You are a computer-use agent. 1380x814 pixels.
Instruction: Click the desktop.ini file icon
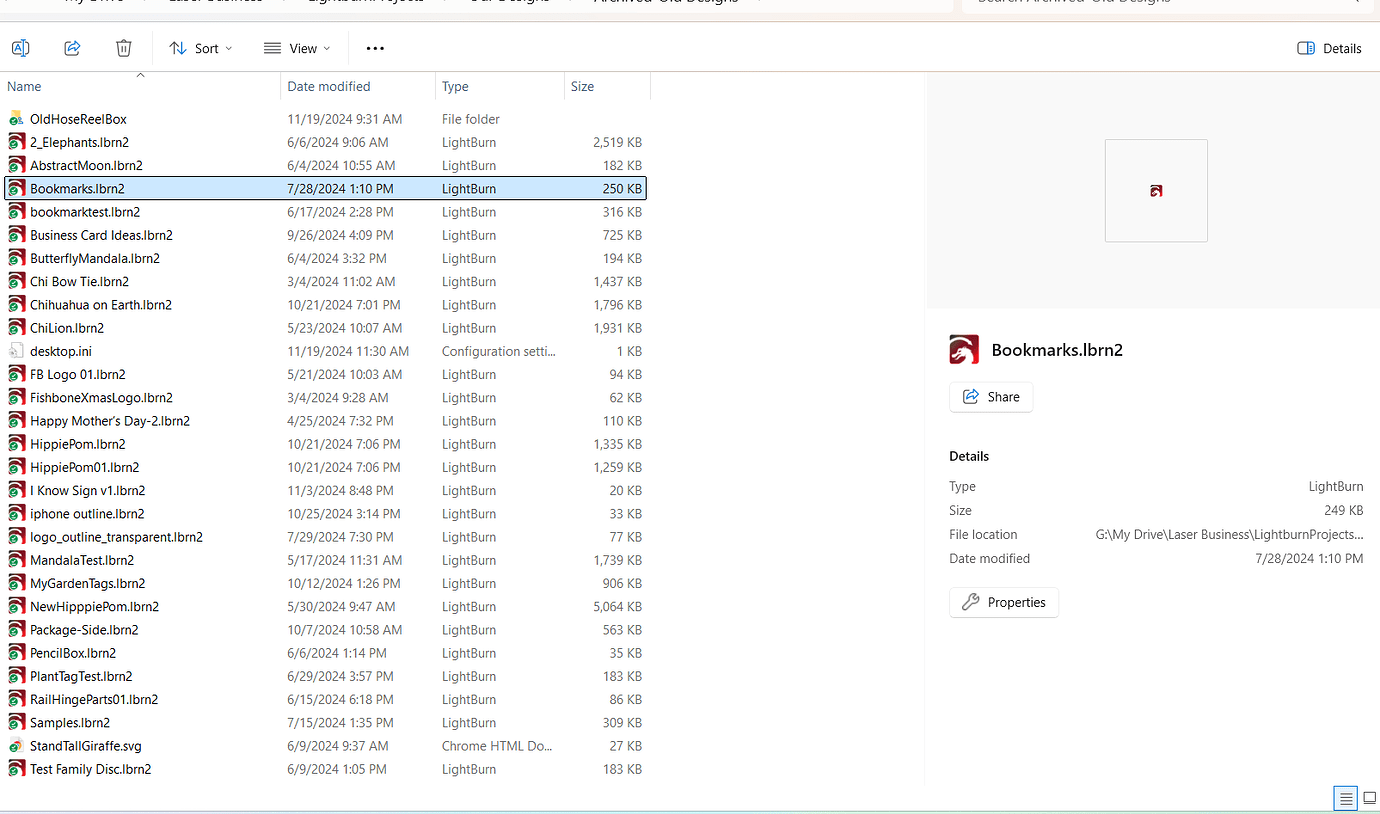tap(16, 351)
